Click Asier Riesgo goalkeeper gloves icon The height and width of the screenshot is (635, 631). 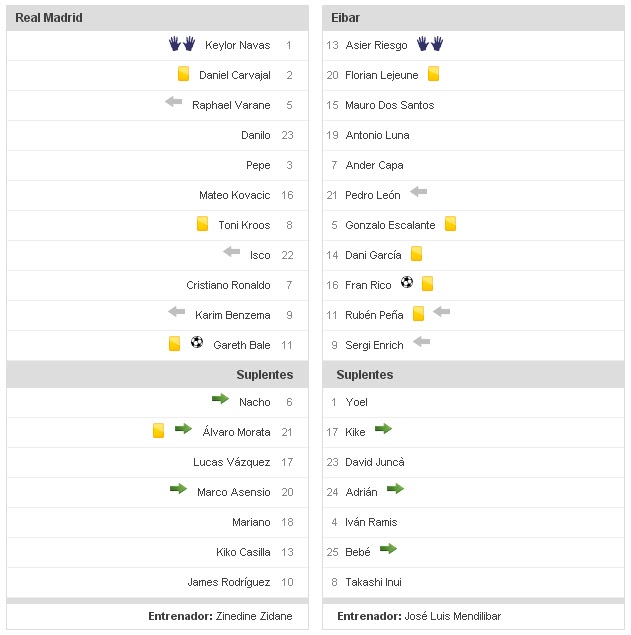click(x=430, y=44)
